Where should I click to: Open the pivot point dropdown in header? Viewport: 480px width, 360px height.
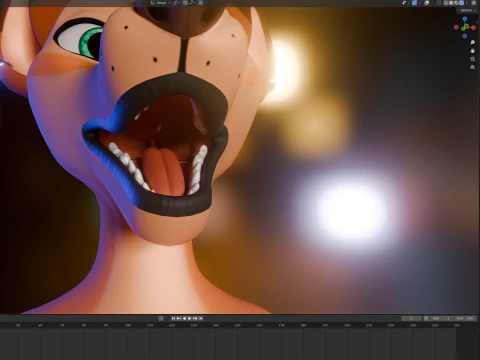(x=177, y=3)
